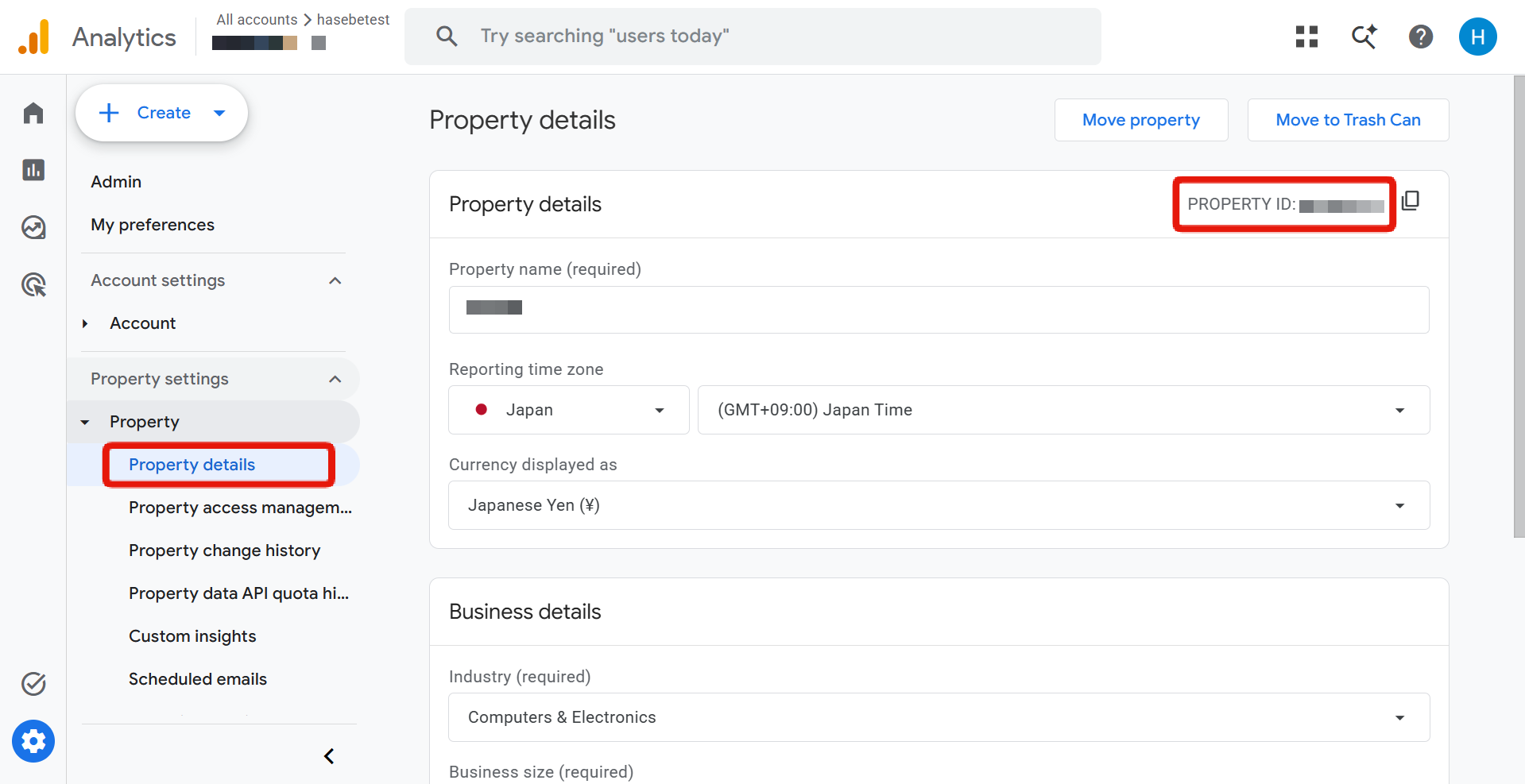This screenshot has width=1525, height=784.
Task: Open the setup assistant checkmark icon
Action: pos(33,683)
